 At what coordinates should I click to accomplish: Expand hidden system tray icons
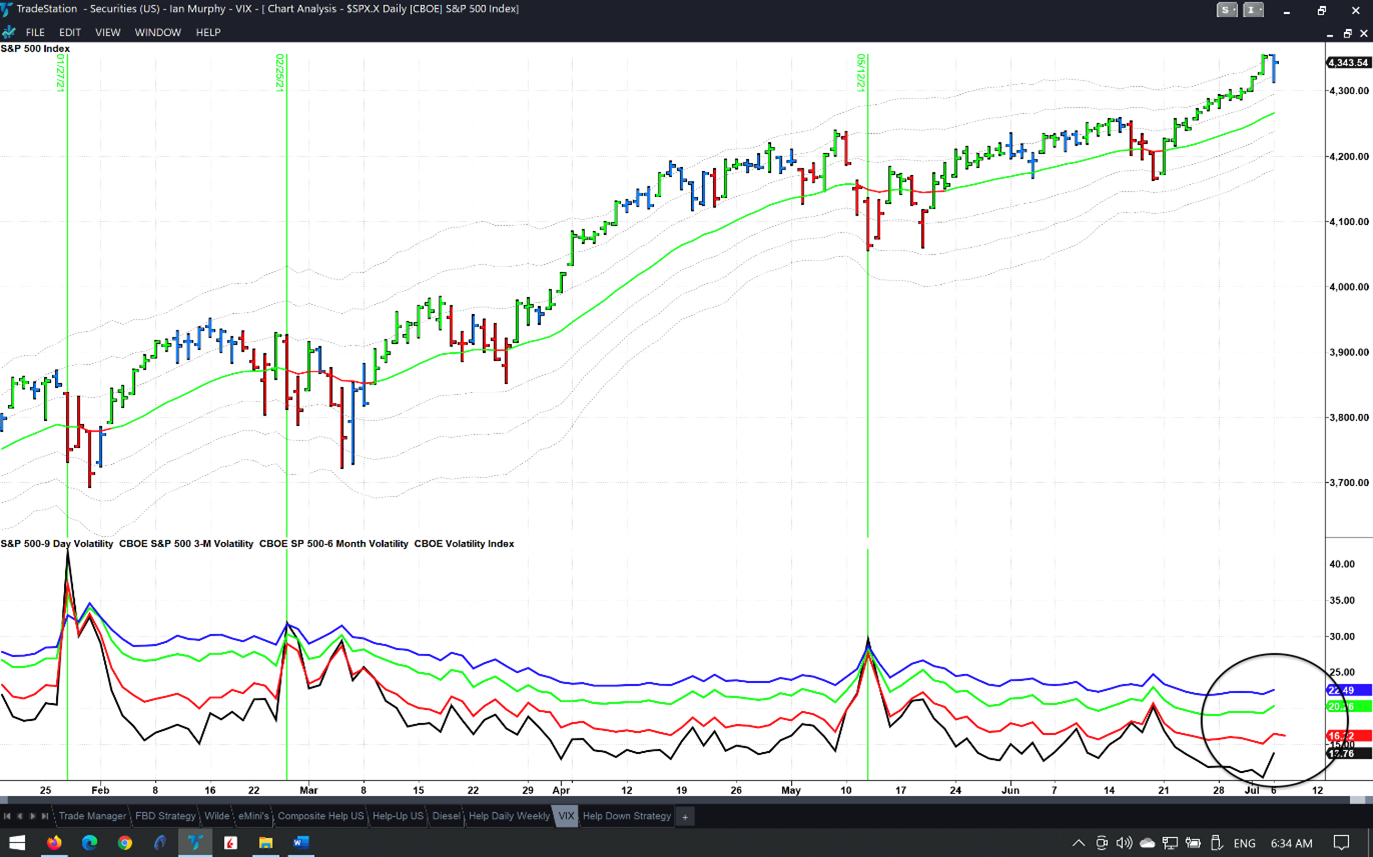tap(1078, 843)
